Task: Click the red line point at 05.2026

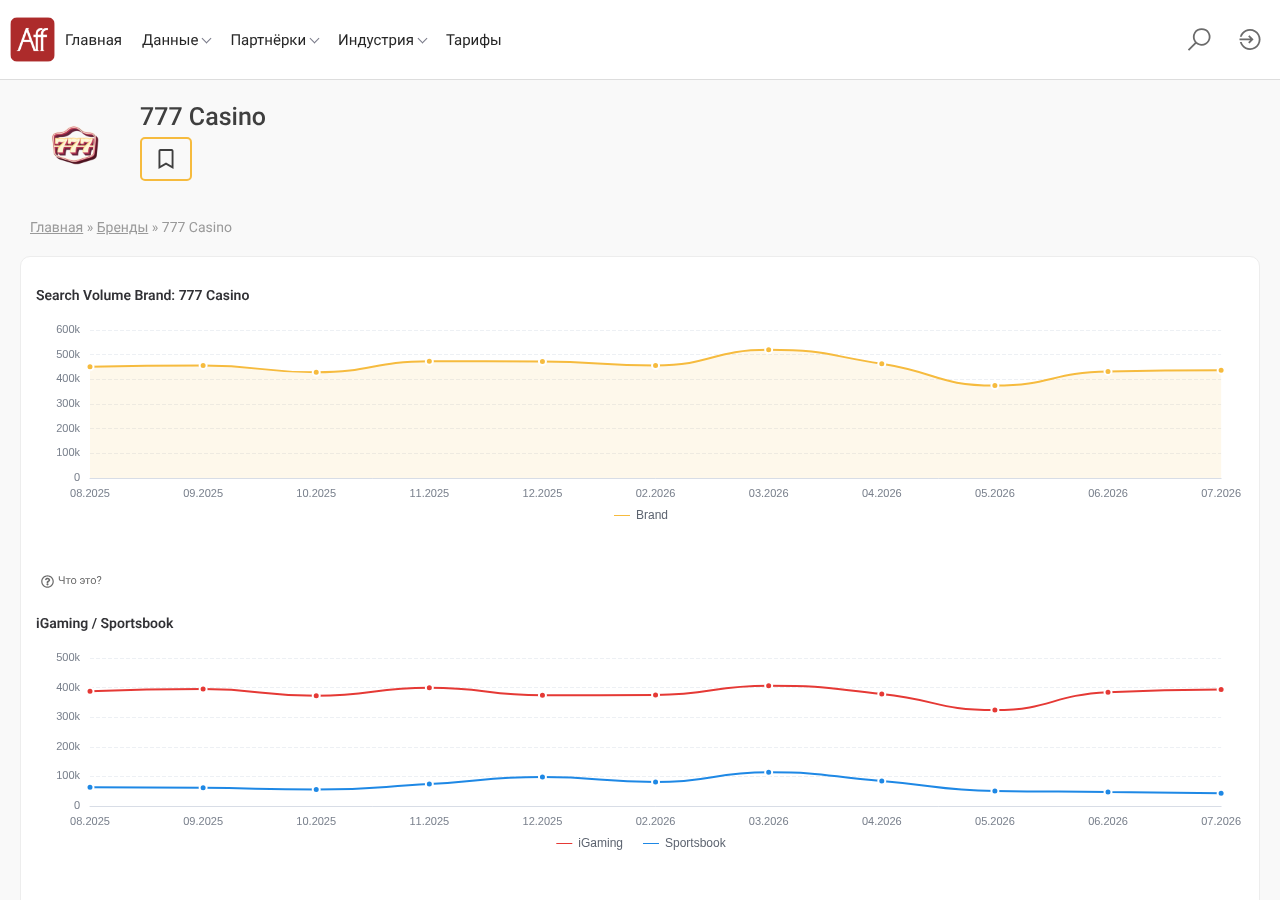Action: [x=995, y=710]
